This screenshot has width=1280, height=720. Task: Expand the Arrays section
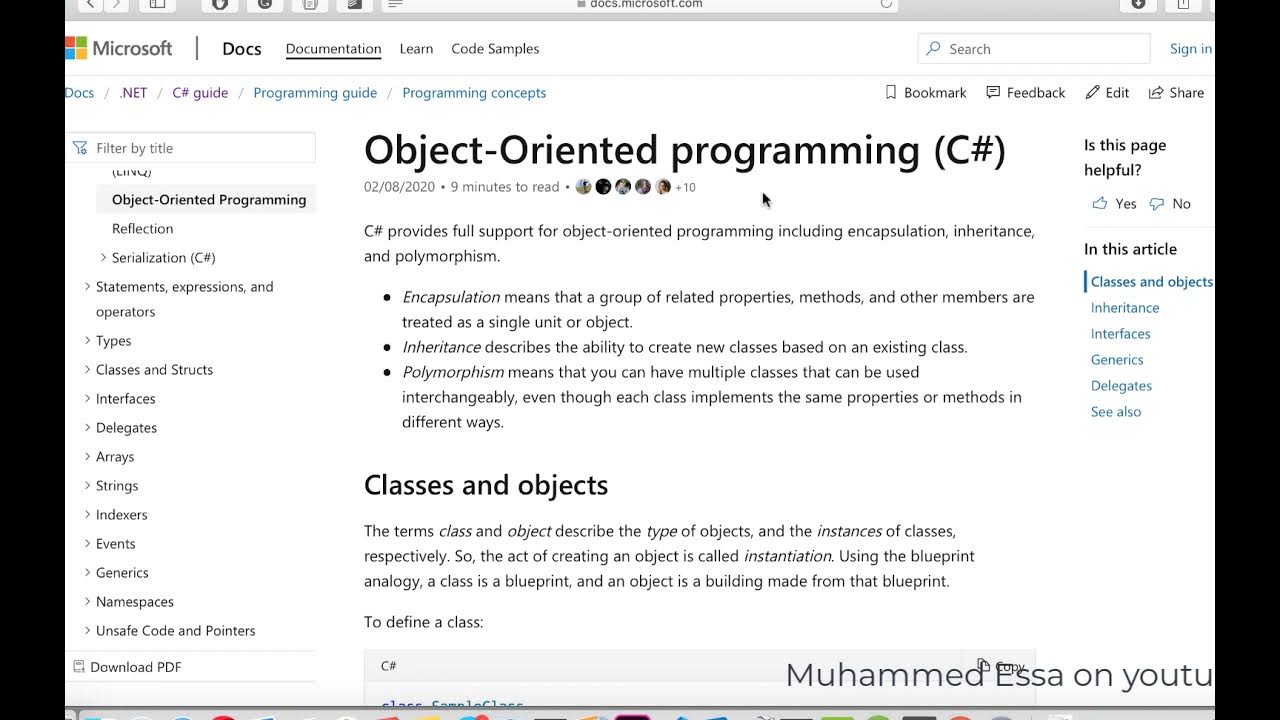click(x=87, y=457)
